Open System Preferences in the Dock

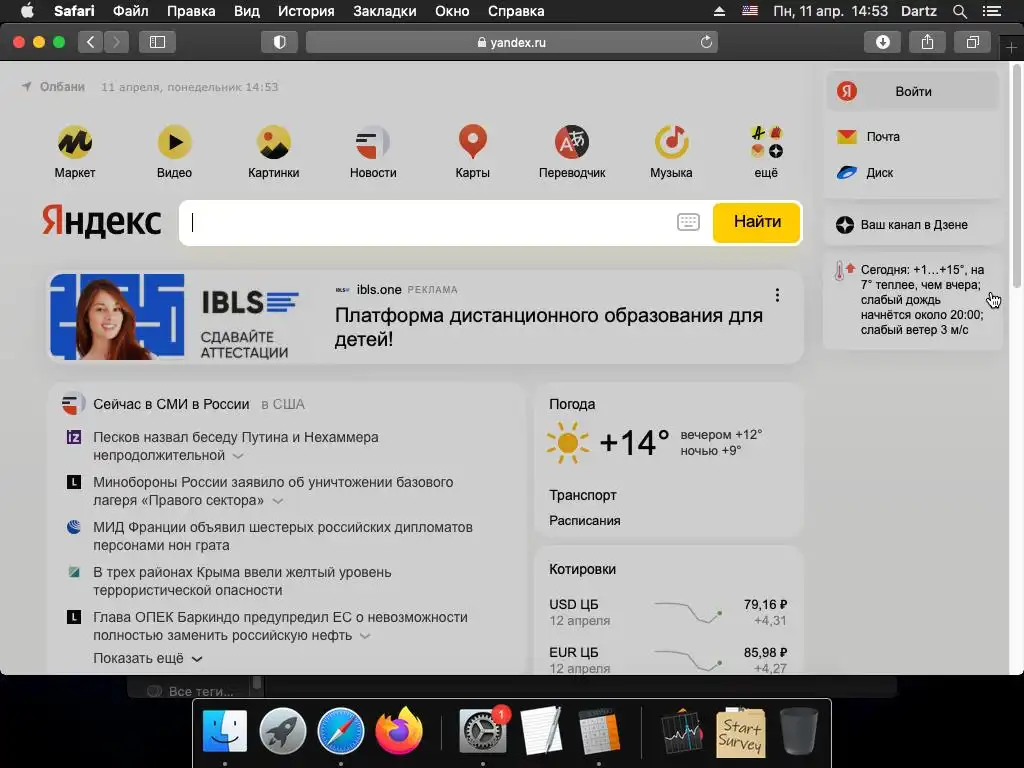483,731
